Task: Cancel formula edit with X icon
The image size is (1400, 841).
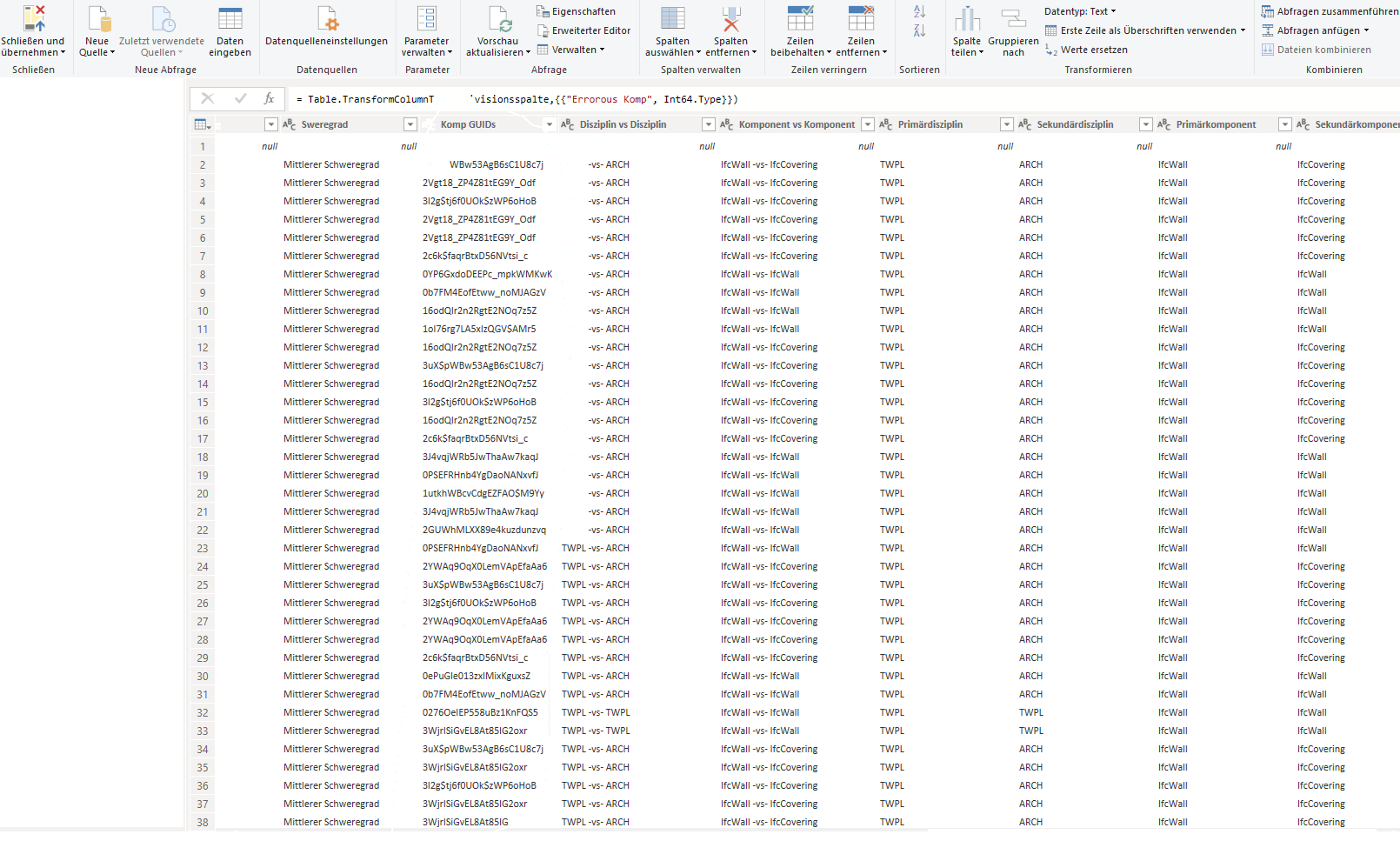Action: click(x=207, y=99)
